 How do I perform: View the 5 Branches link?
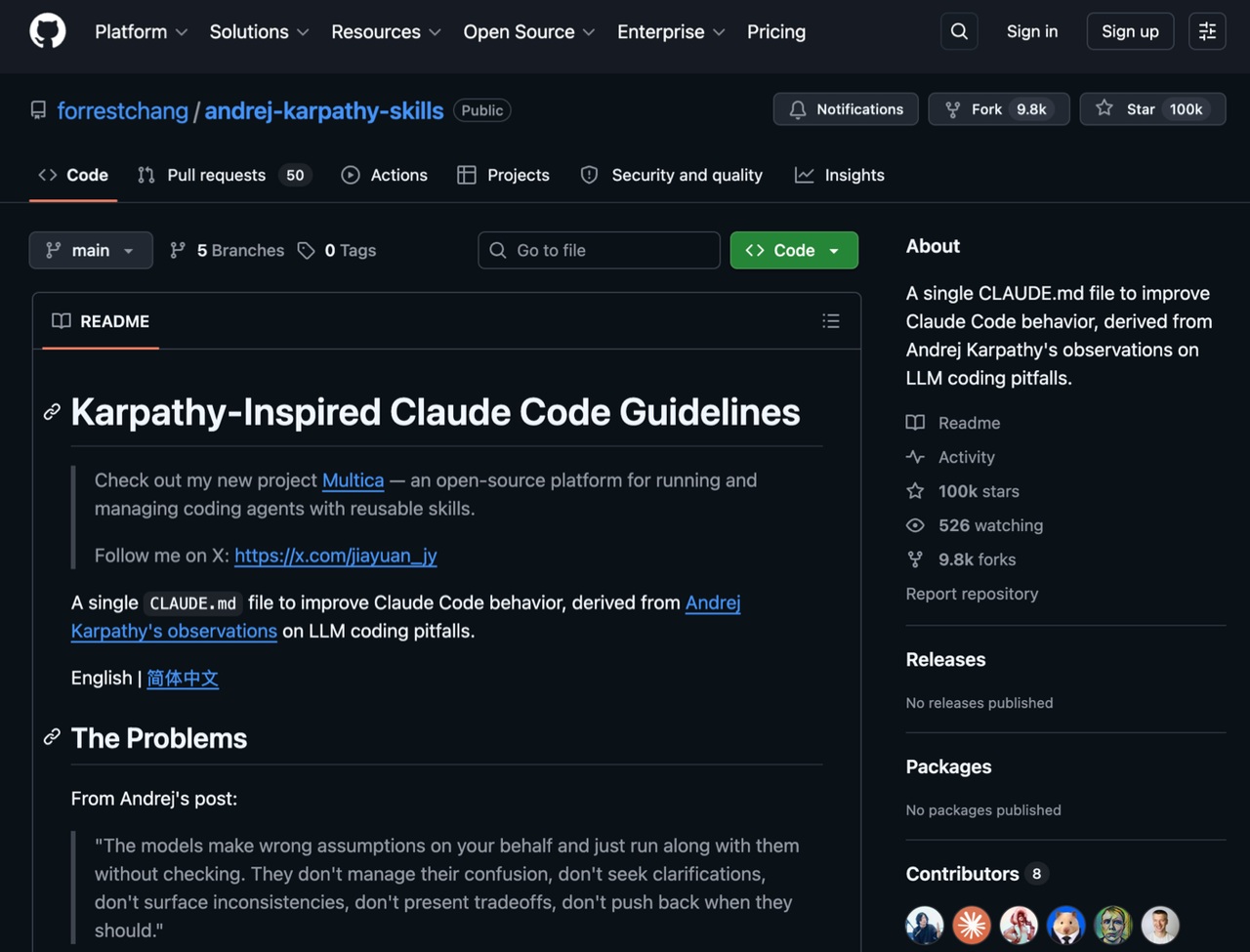tap(227, 250)
